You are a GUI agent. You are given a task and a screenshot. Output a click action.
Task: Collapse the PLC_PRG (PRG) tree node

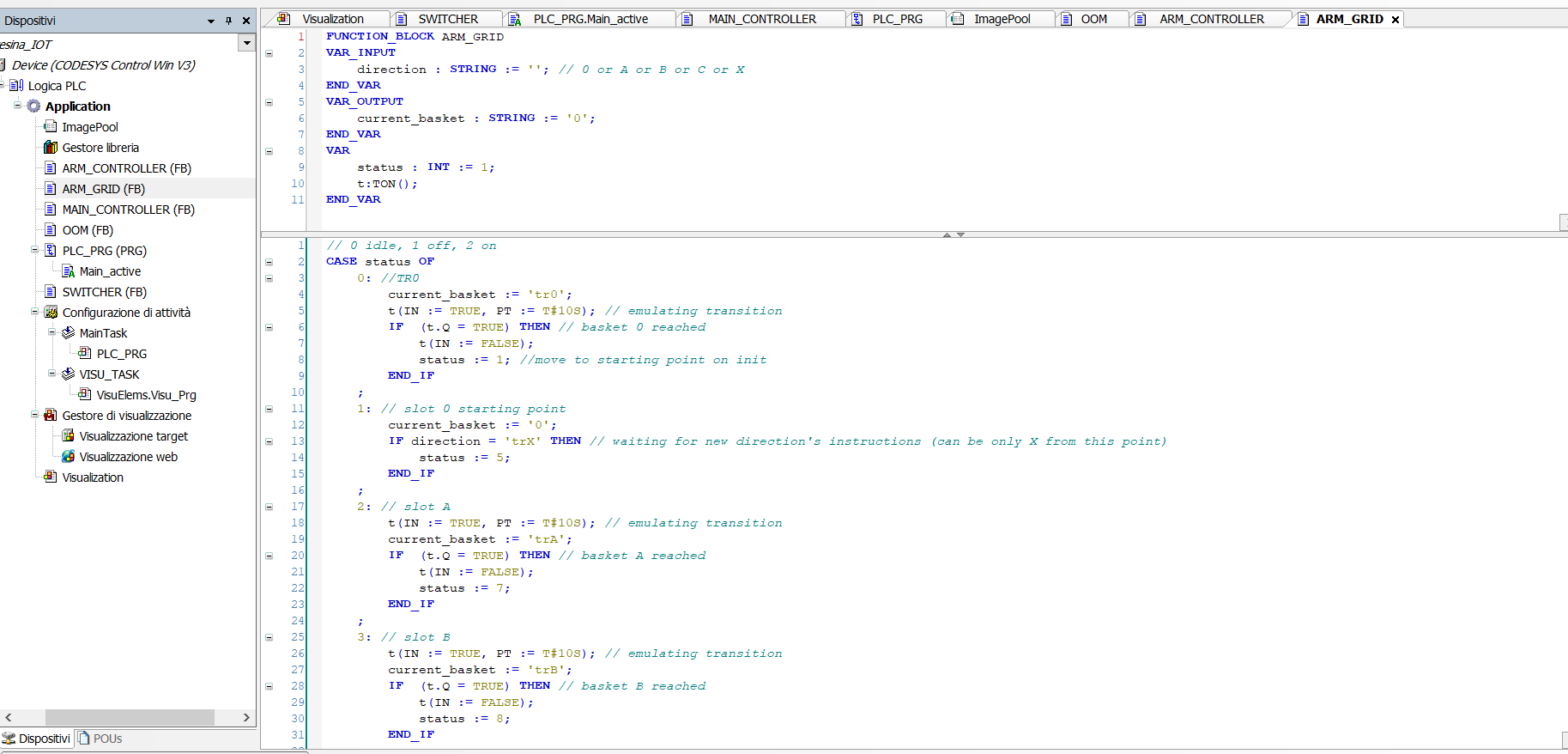click(x=34, y=250)
